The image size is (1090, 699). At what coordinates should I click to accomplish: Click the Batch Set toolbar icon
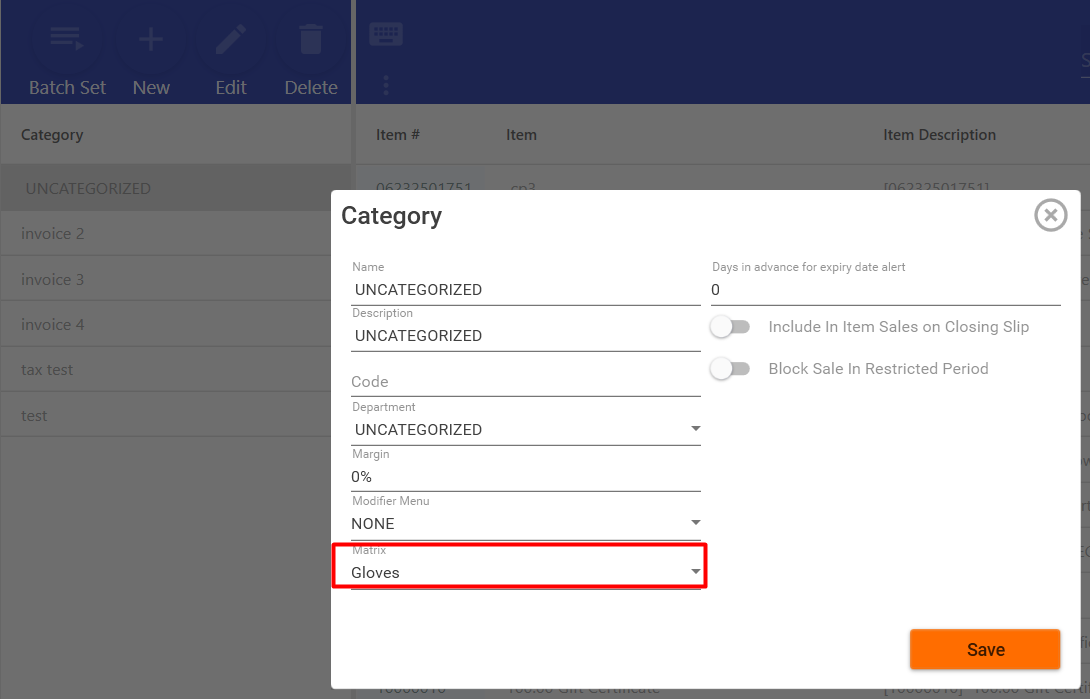67,39
